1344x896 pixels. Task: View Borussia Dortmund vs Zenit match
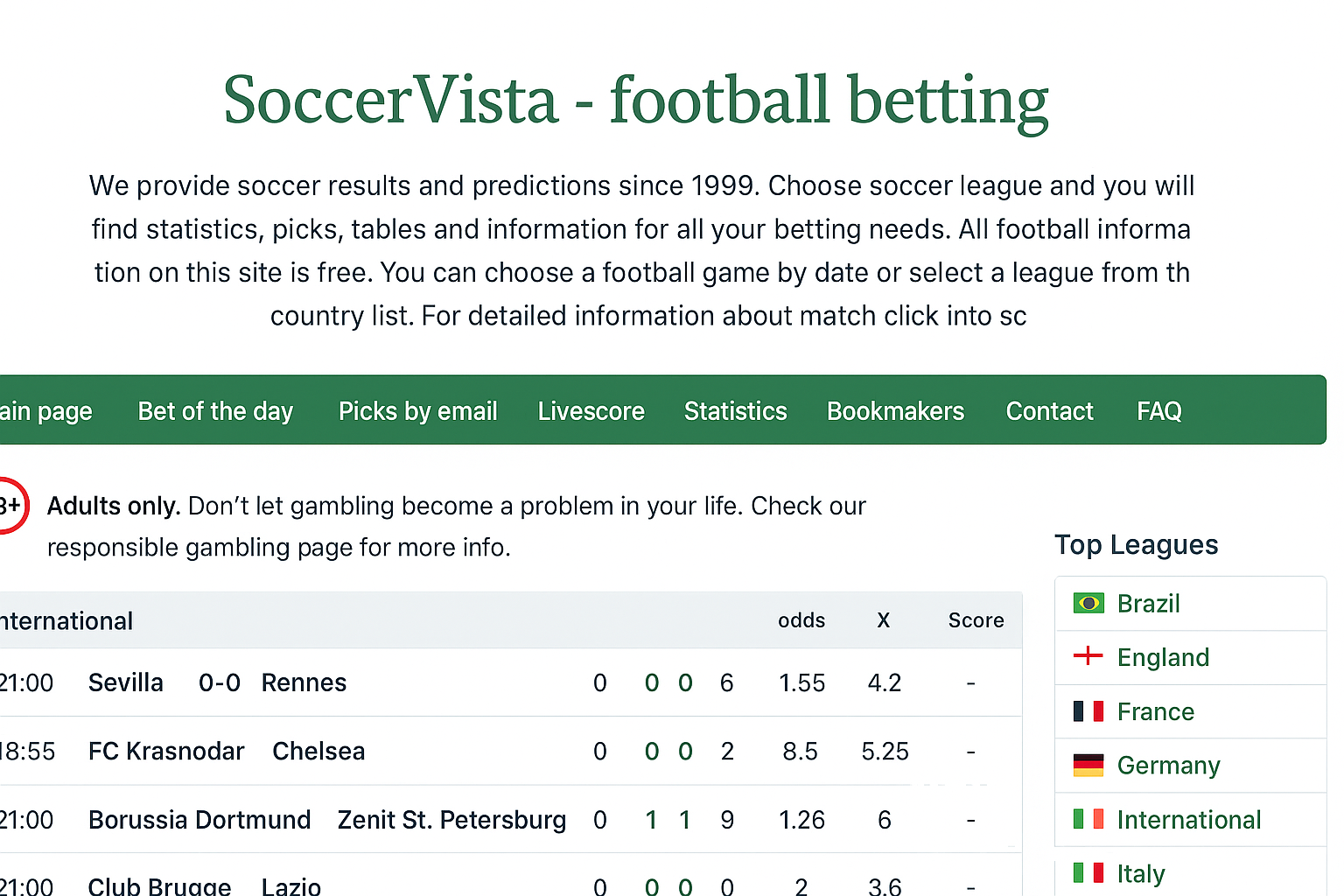coord(327,821)
